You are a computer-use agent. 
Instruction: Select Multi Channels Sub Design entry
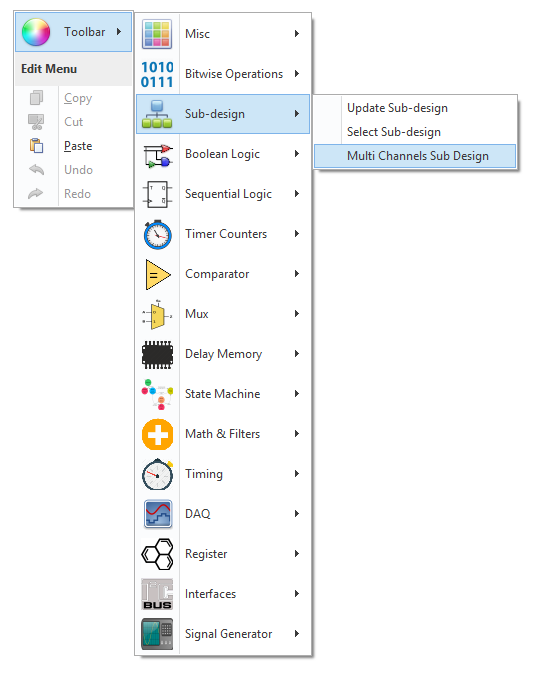[x=415, y=156]
